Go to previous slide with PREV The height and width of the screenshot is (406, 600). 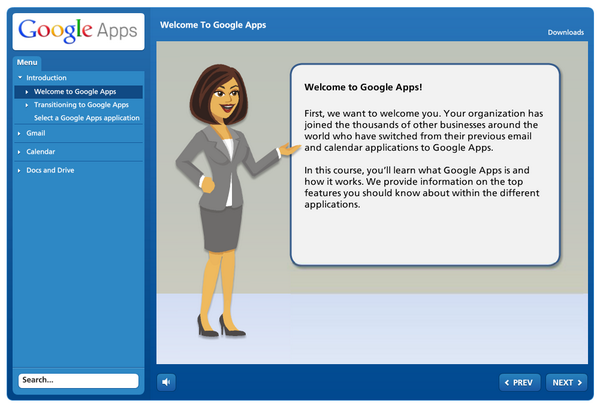point(520,382)
